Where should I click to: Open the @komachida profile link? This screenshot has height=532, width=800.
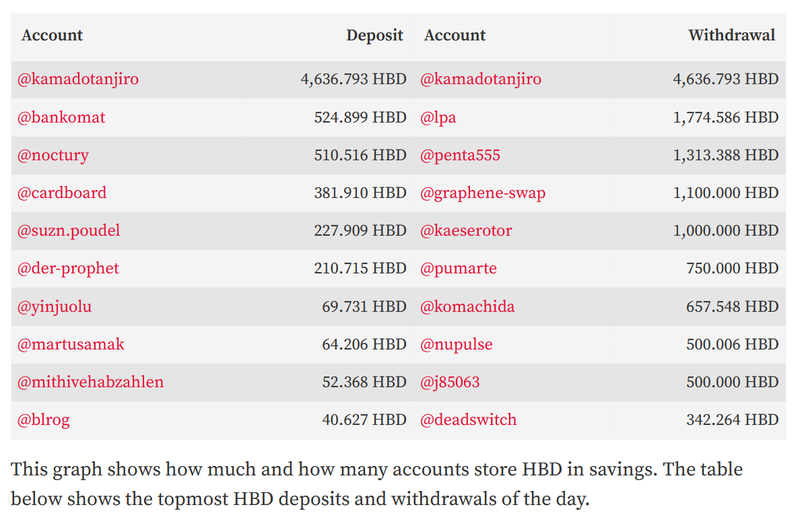[x=468, y=307]
